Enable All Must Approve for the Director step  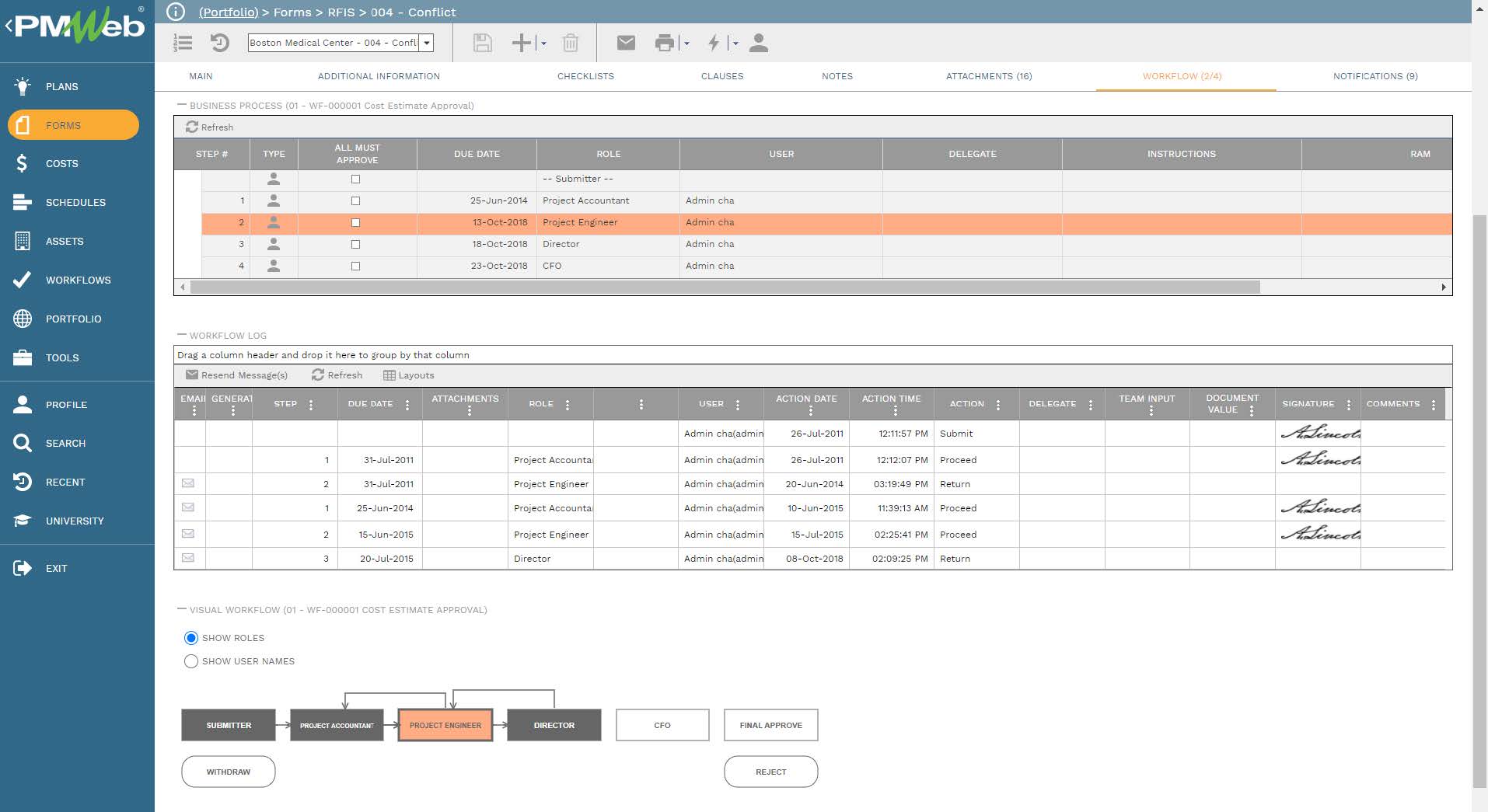pyautogui.click(x=355, y=244)
